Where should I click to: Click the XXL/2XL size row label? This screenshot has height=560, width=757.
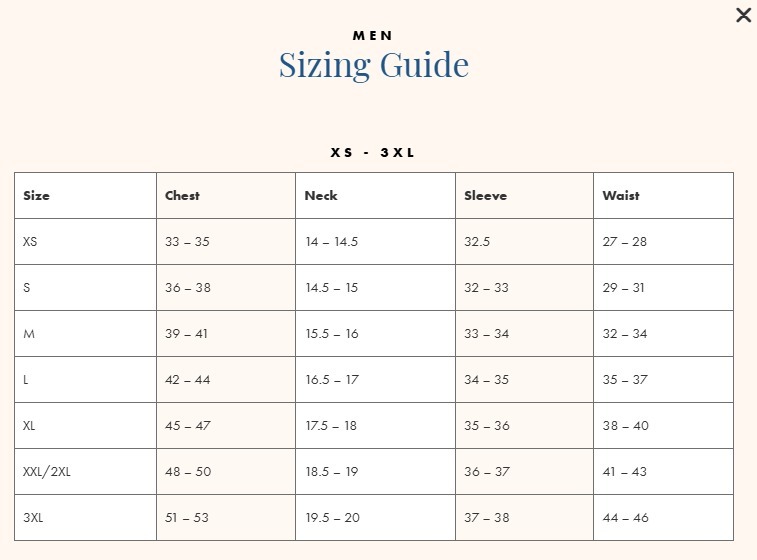click(x=47, y=472)
